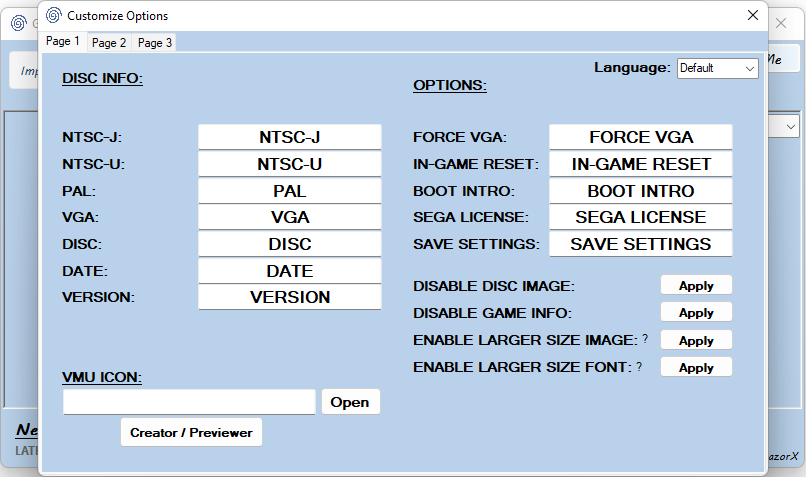
Task: Open the Language dropdown
Action: pos(717,68)
